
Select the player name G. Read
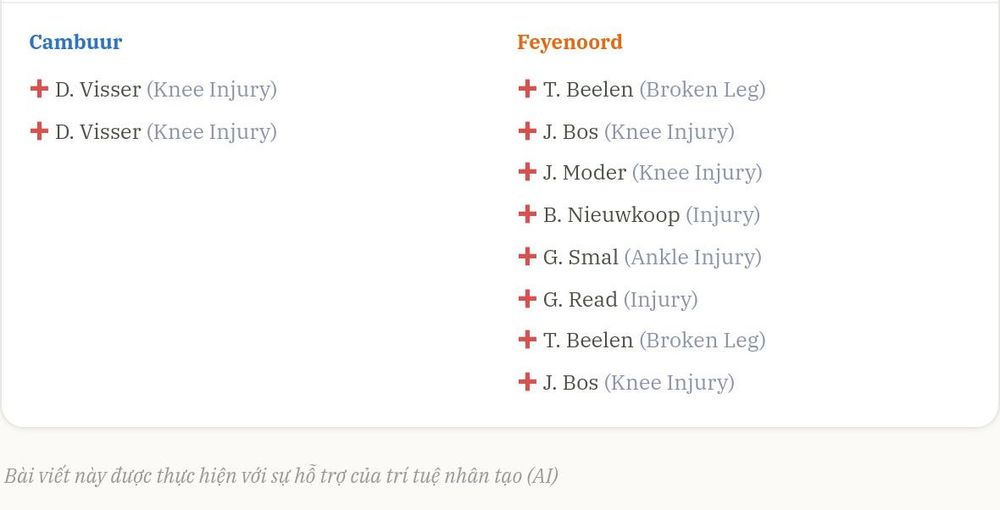coord(580,300)
